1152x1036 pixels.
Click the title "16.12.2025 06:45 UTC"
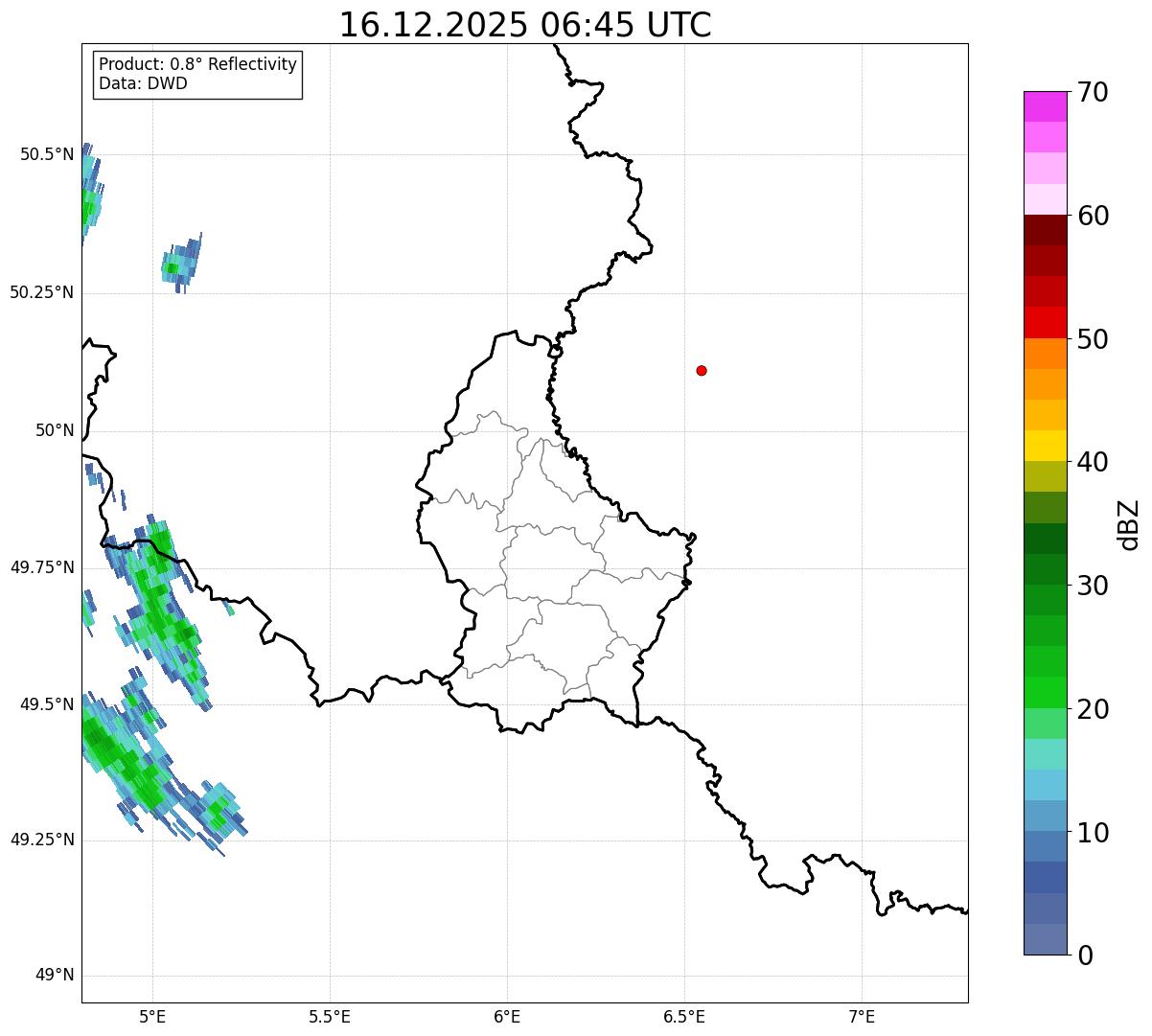(525, 24)
